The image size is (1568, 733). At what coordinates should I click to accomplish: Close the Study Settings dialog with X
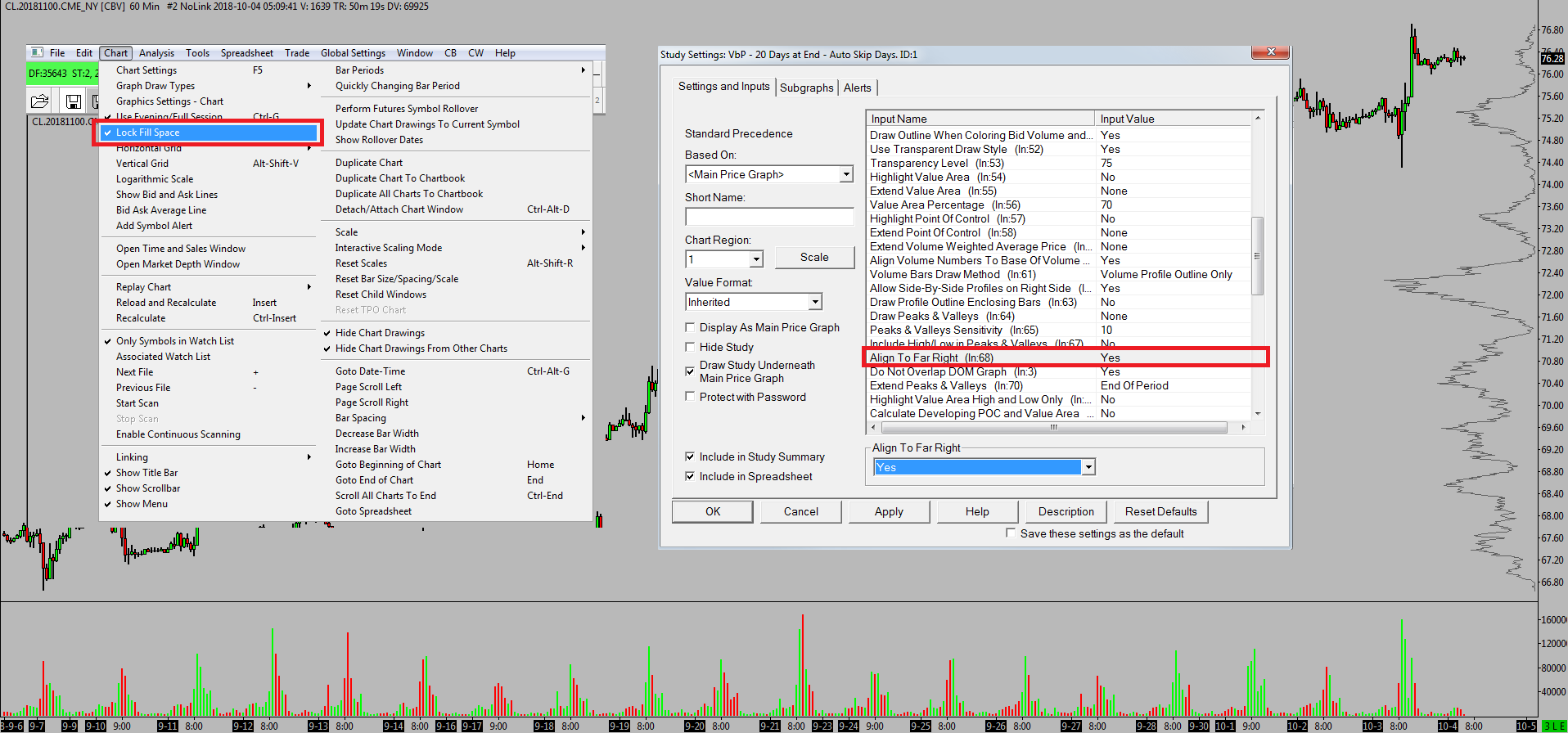(1270, 52)
